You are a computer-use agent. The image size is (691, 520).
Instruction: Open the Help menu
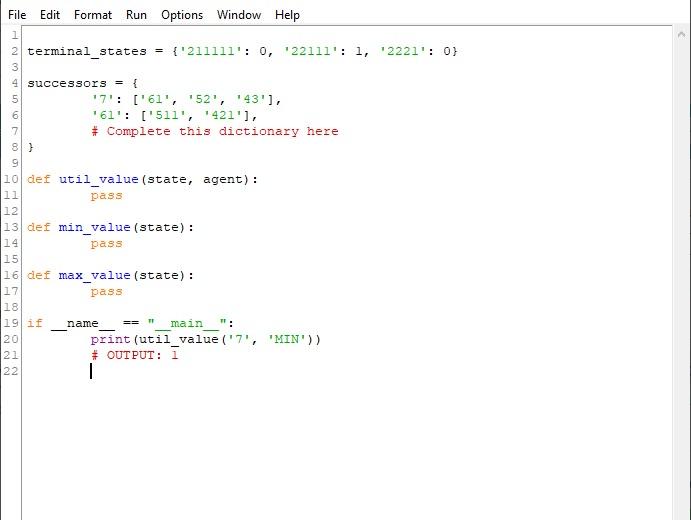tap(287, 15)
